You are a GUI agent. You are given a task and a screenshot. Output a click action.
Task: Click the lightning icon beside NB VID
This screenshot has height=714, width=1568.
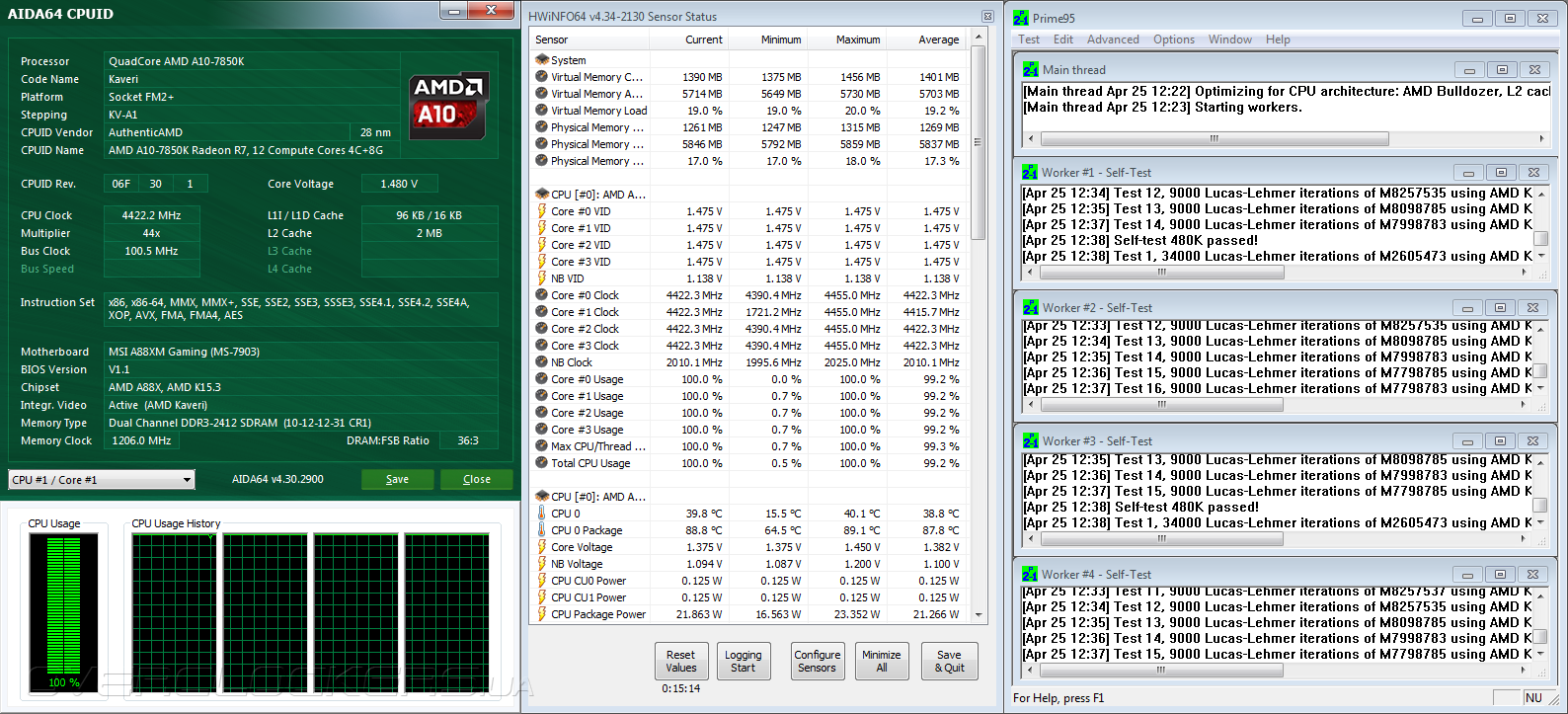point(541,278)
